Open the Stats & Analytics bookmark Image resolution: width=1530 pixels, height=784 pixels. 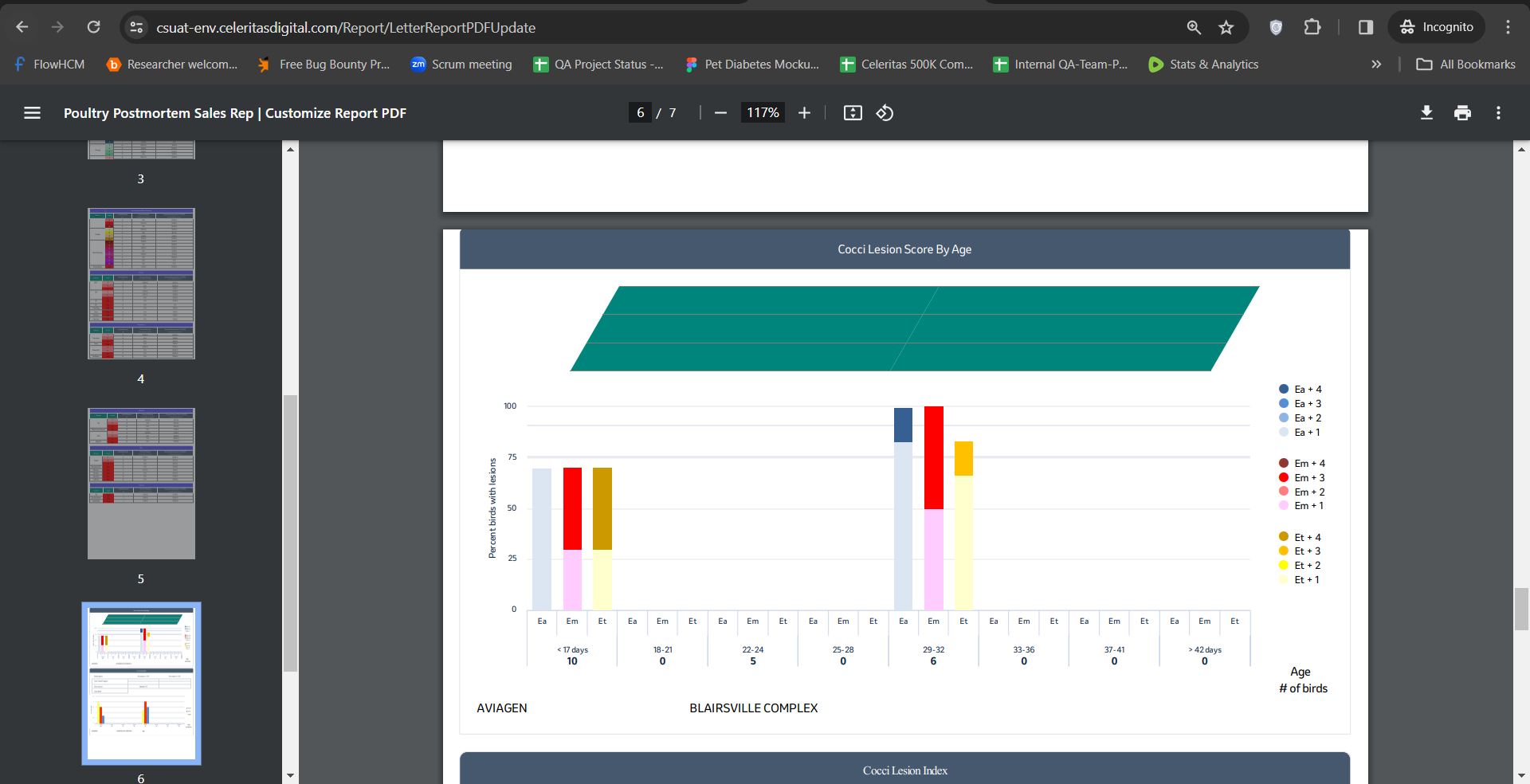pyautogui.click(x=1203, y=65)
